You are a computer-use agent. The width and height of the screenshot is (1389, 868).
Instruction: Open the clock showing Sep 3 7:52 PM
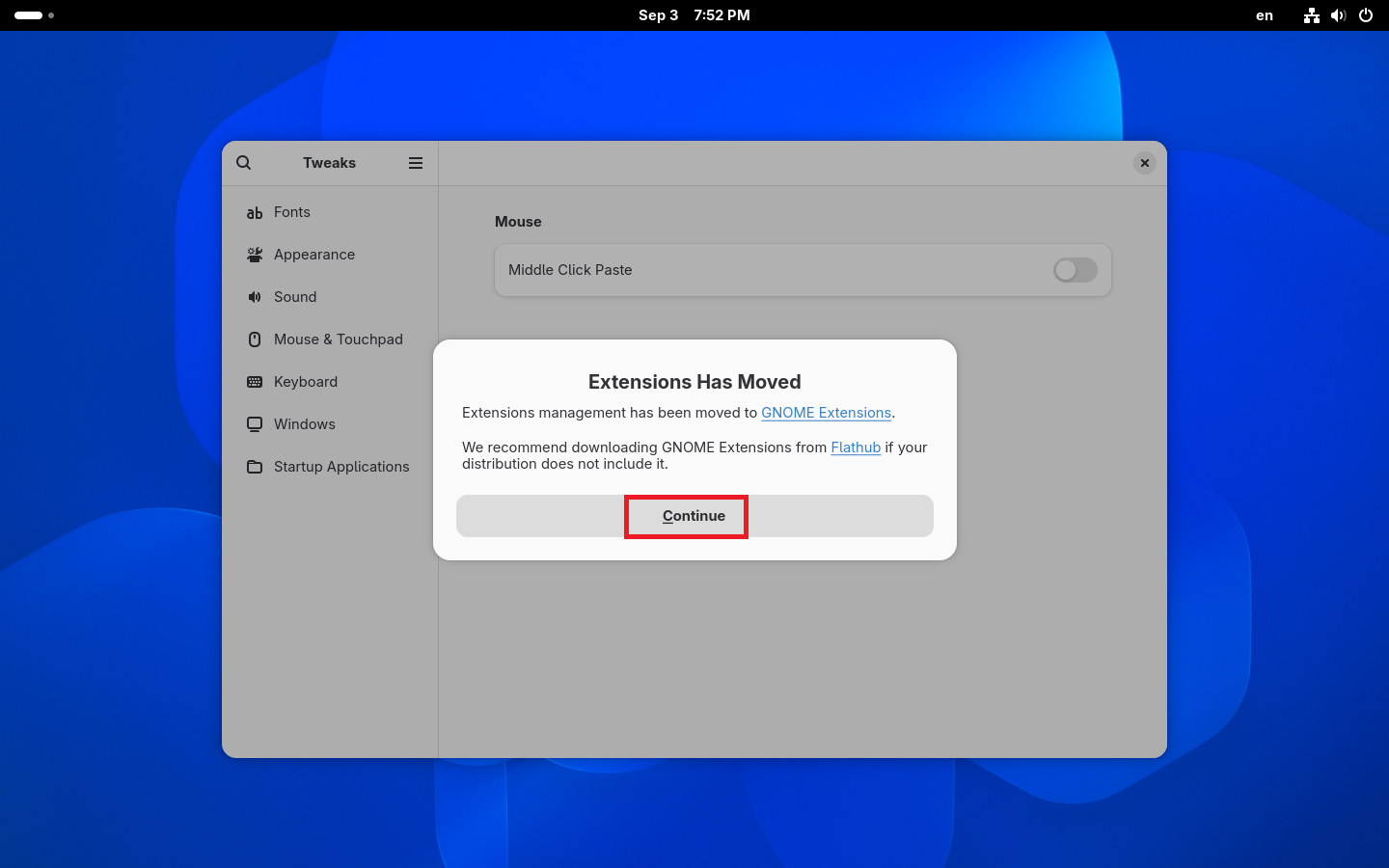[694, 15]
